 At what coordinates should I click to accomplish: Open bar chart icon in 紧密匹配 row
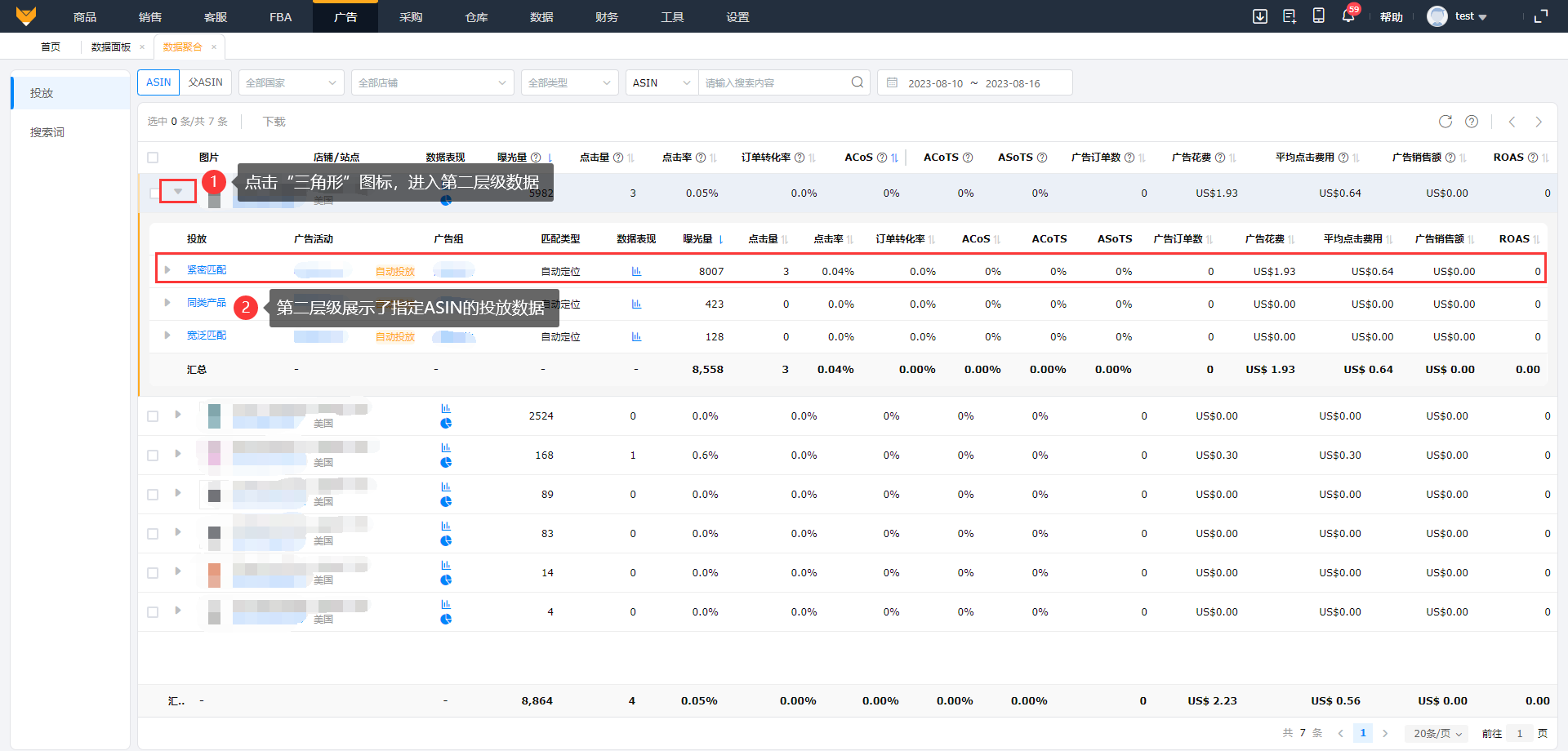point(636,271)
